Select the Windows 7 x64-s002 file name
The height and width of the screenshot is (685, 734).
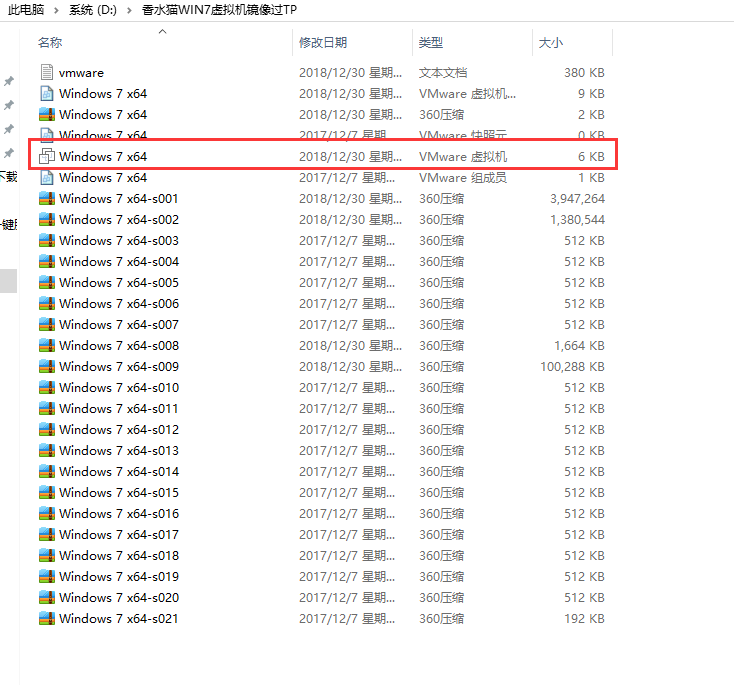118,220
